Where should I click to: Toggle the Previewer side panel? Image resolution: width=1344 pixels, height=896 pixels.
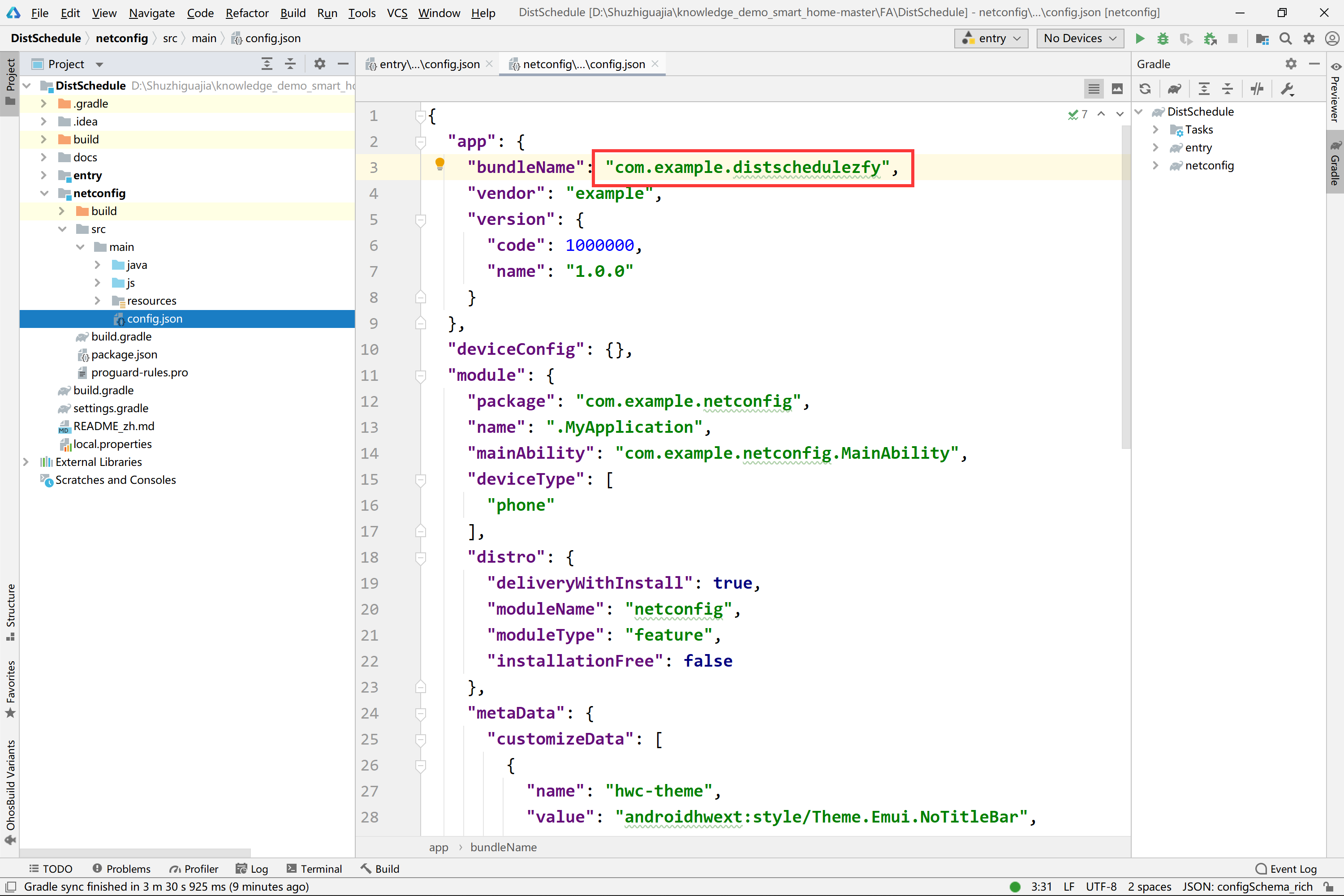(1335, 91)
